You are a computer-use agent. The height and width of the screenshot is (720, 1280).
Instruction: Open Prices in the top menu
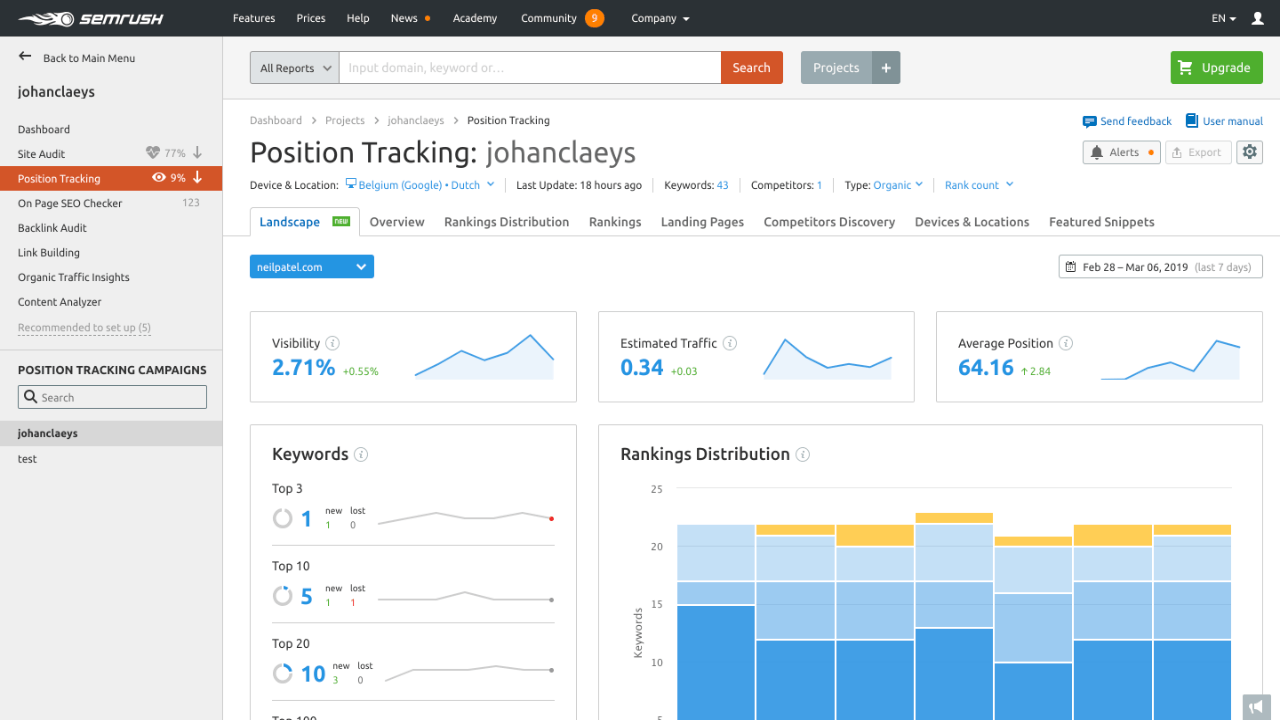[311, 18]
